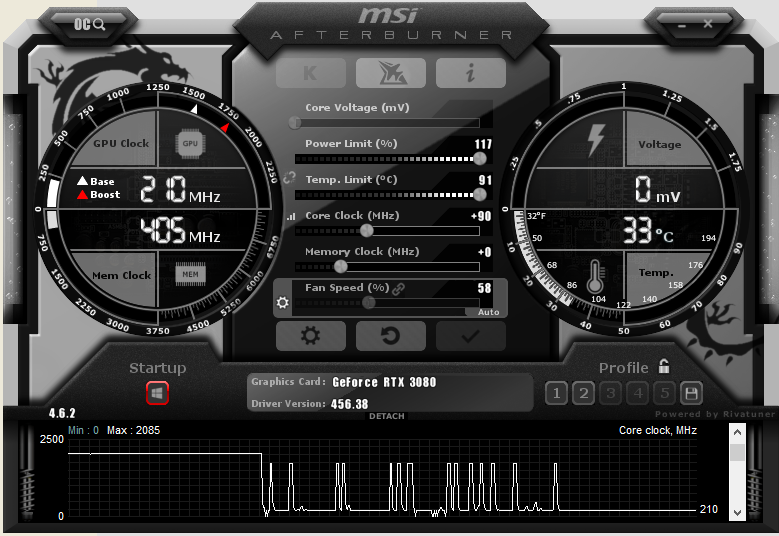Image resolution: width=779 pixels, height=536 pixels.
Task: Click the 33 °C temperature readout
Action: [x=648, y=231]
